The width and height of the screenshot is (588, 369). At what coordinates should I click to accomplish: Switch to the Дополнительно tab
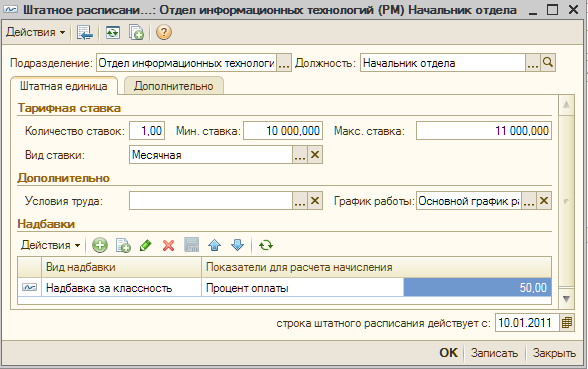coord(174,86)
